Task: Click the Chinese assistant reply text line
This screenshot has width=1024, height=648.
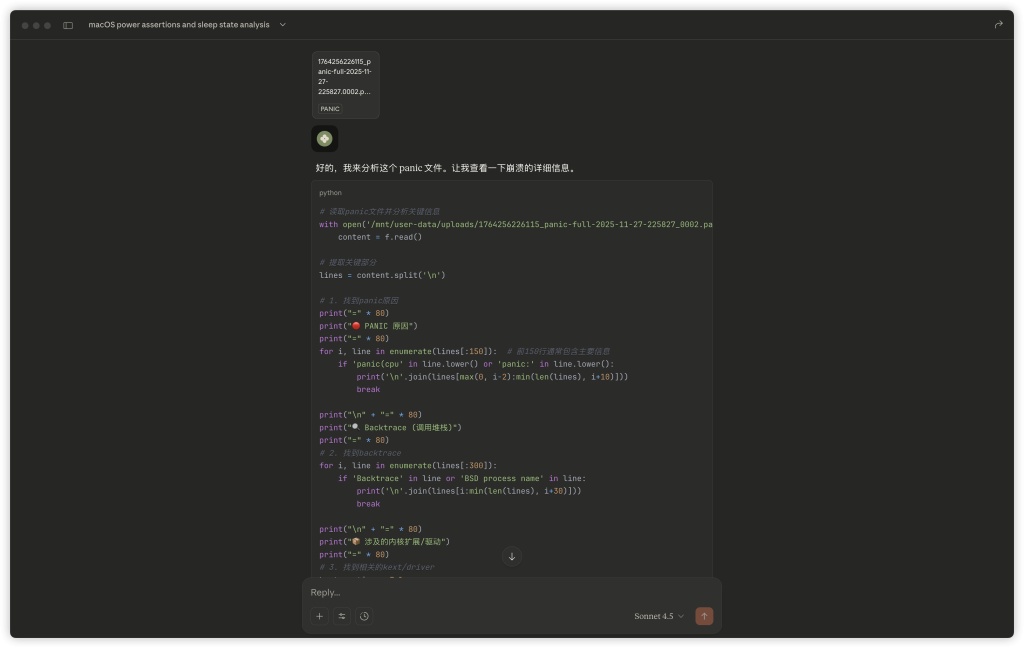Action: pos(445,168)
